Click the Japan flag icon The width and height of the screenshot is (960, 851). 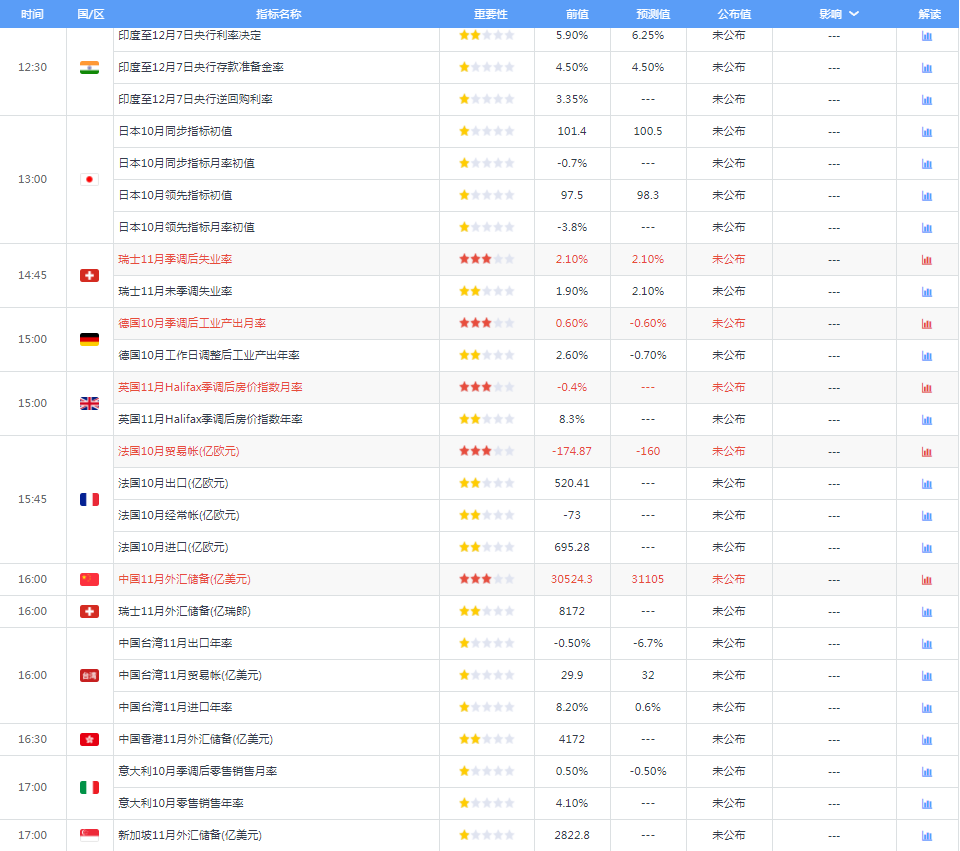pyautogui.click(x=89, y=179)
